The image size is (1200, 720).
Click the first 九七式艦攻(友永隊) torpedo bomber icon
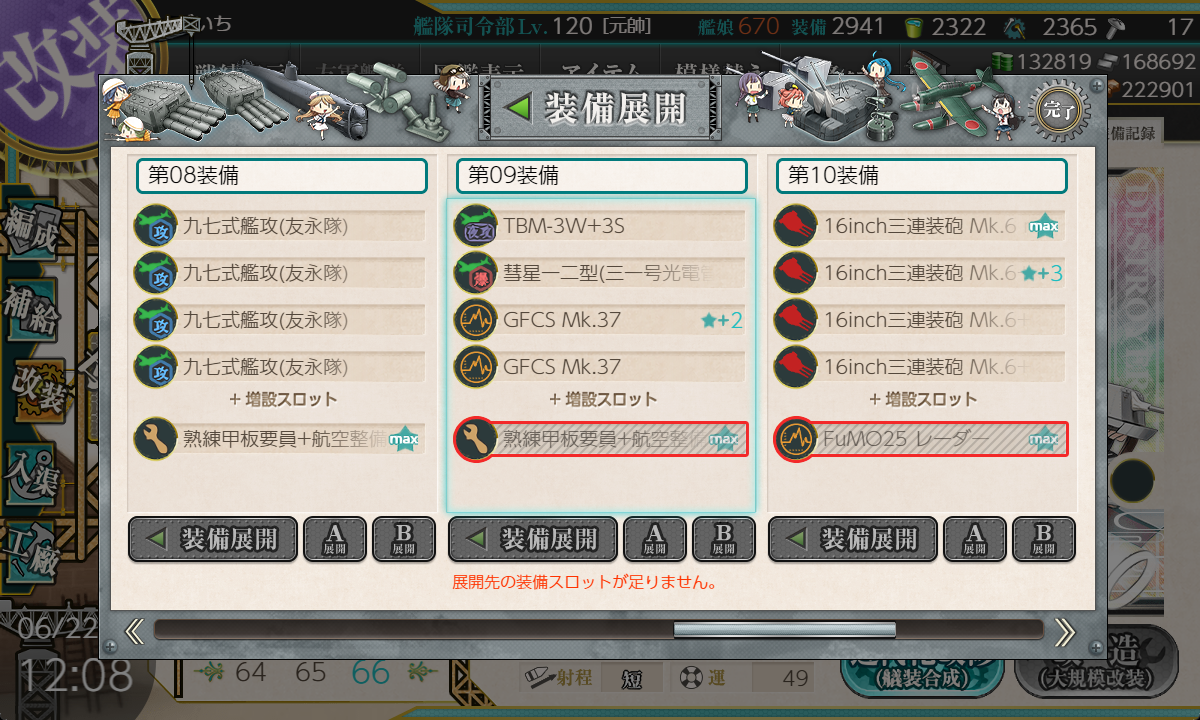click(154, 225)
